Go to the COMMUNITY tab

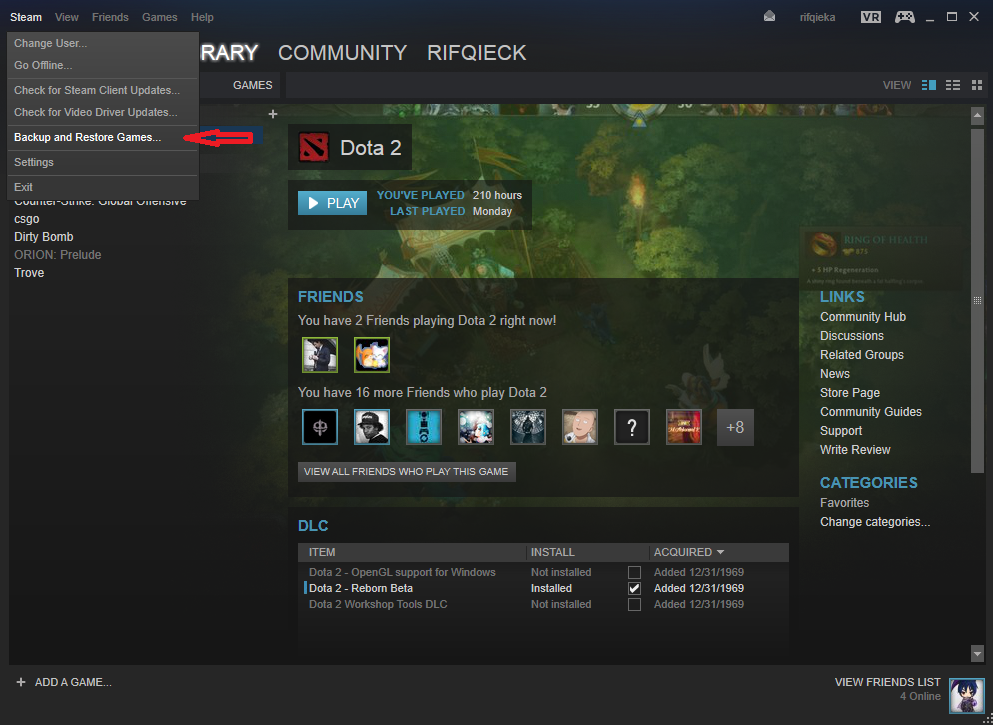[x=343, y=53]
